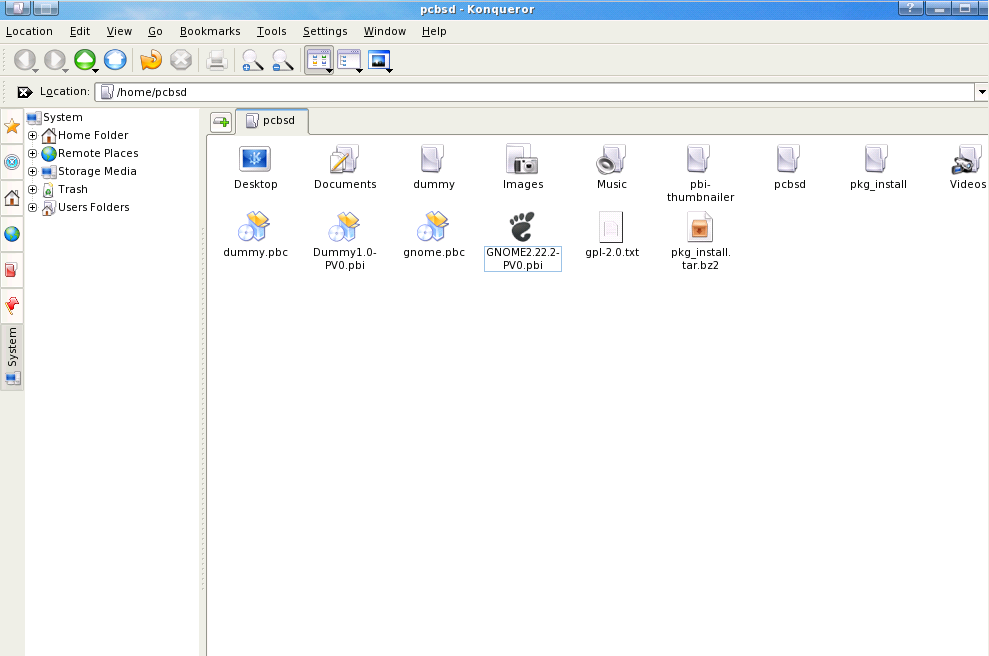The image size is (989, 656).
Task: Open the Network sidebar globe tab
Action: click(x=12, y=234)
